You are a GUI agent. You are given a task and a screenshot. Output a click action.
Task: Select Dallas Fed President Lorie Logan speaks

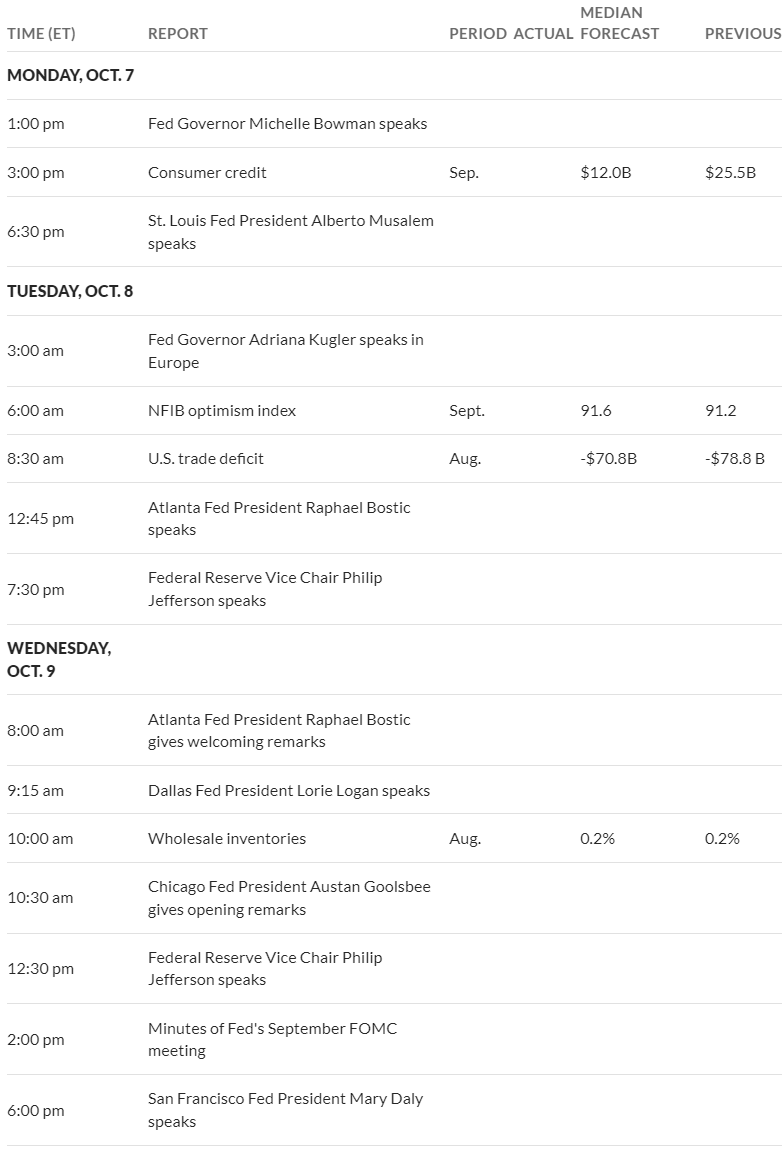coord(289,791)
